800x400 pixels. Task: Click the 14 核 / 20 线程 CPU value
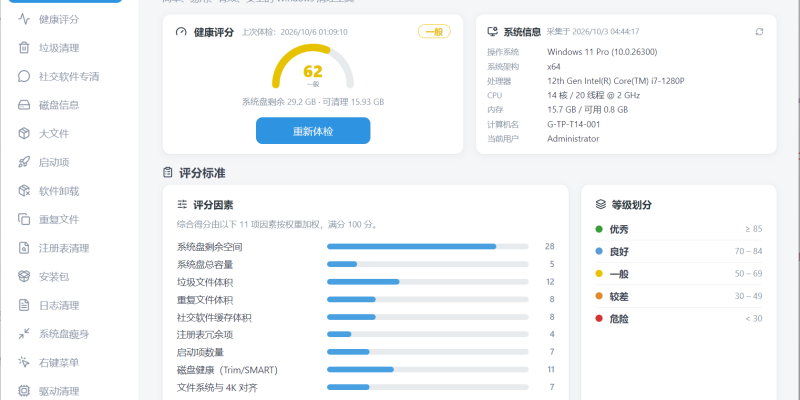click(x=593, y=95)
